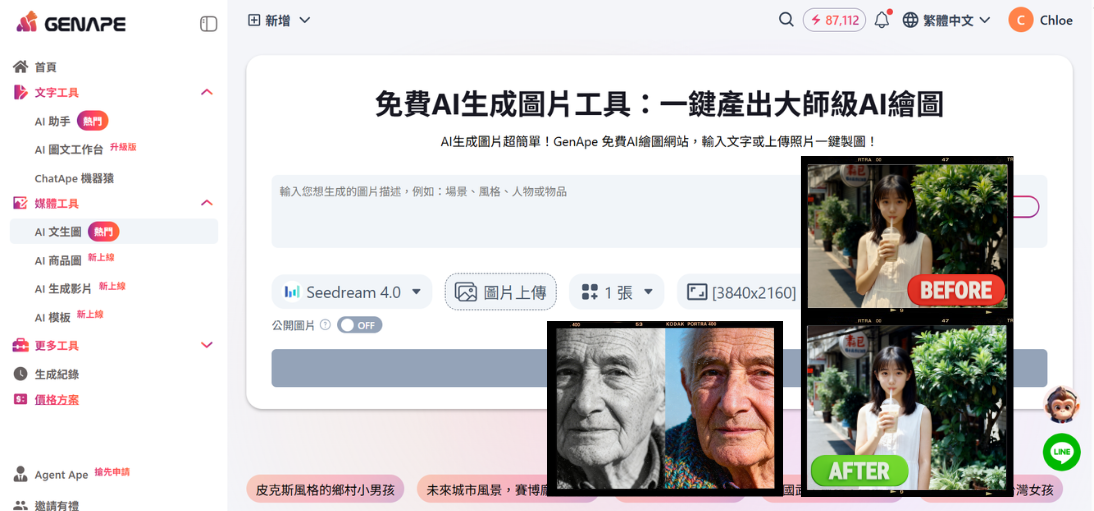Open the search magnifier icon

(786, 20)
